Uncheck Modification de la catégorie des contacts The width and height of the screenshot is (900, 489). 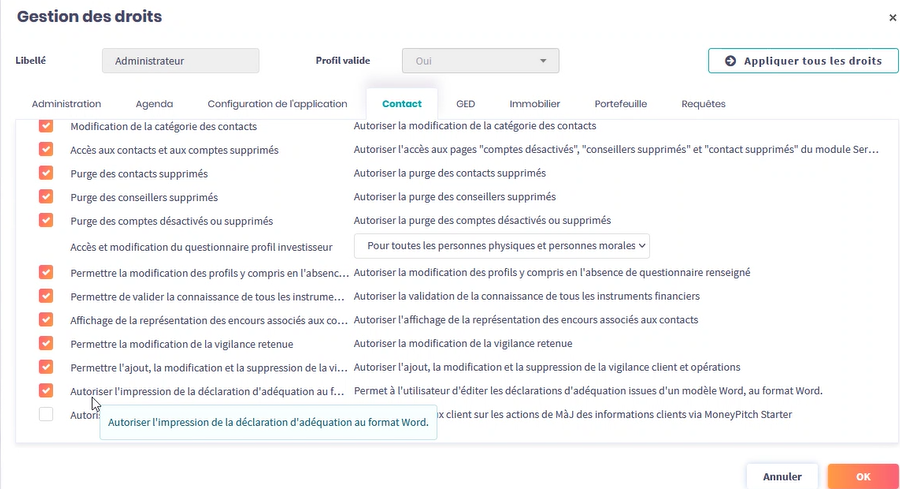tap(46, 127)
